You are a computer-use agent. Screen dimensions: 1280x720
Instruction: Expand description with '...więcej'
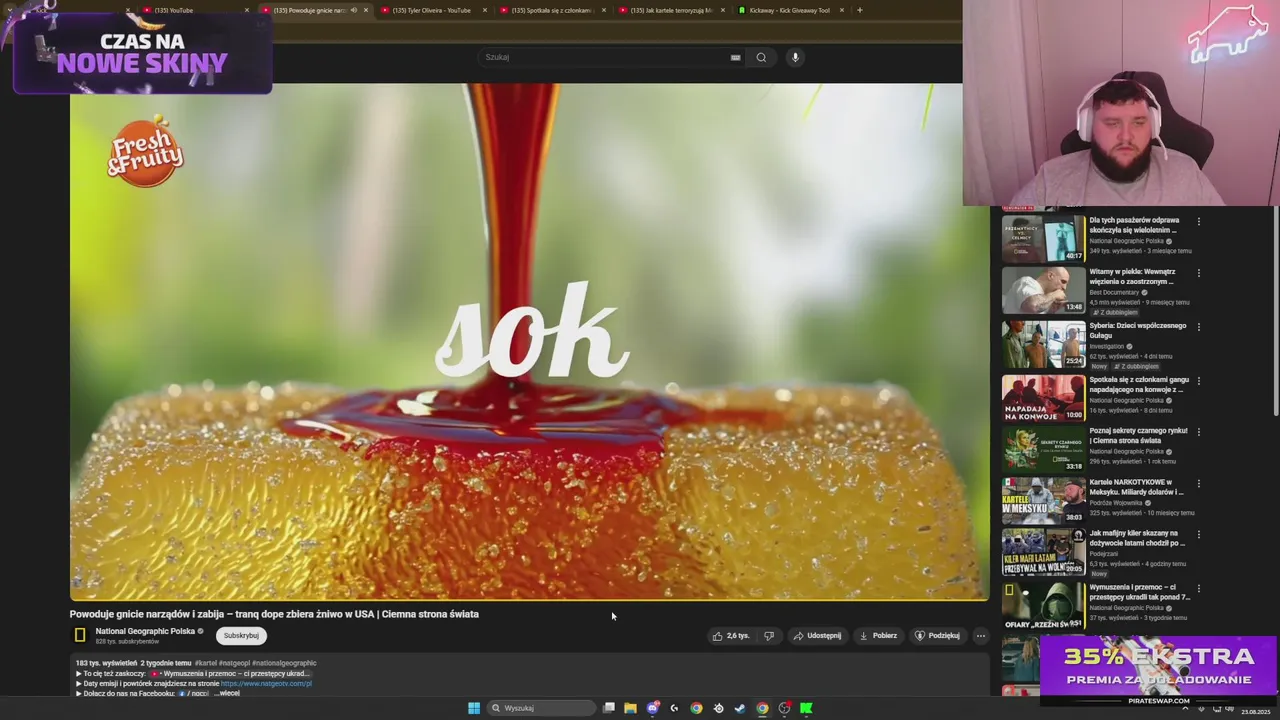click(x=228, y=693)
